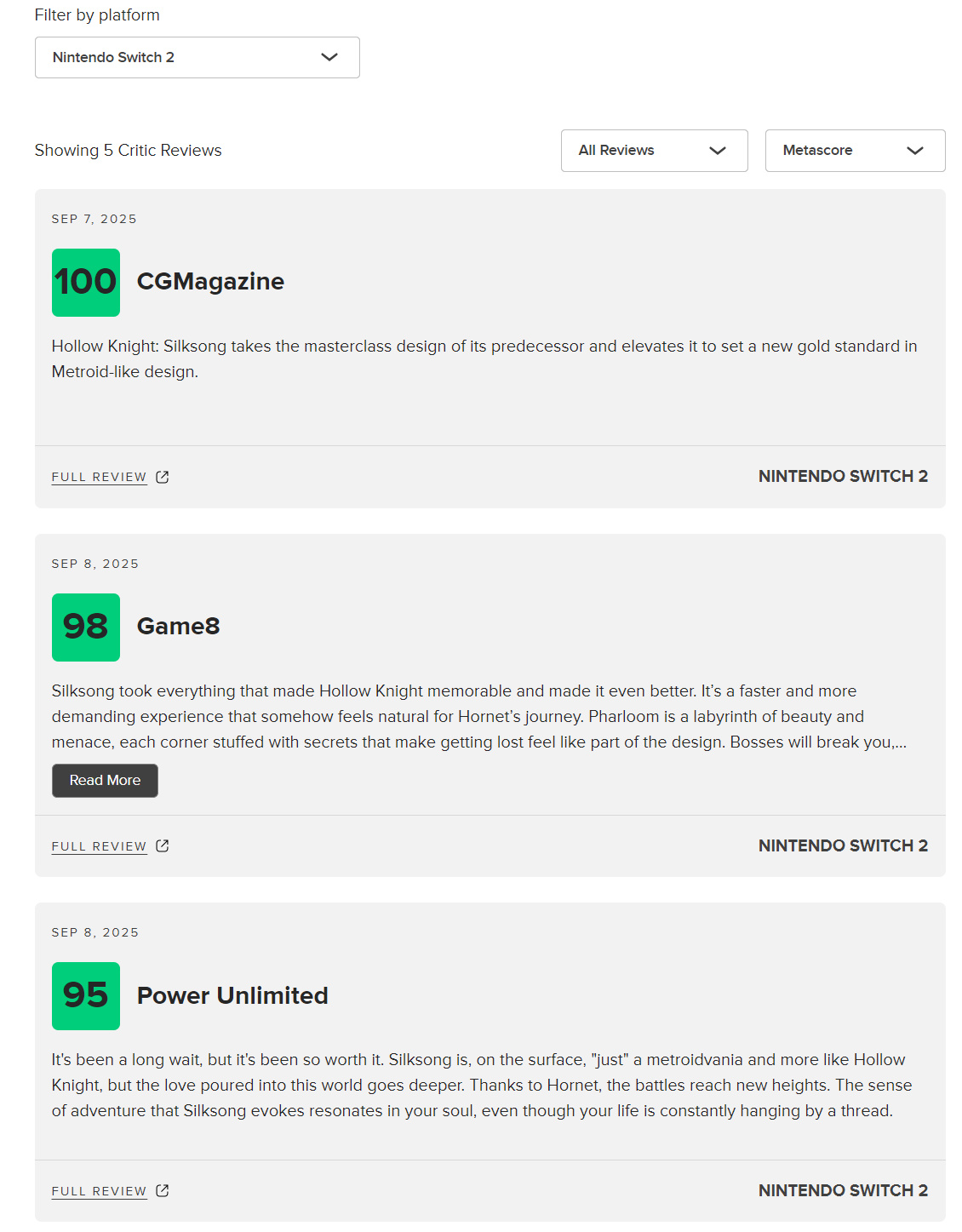Open FULL REVIEW link for Game8
The height and width of the screenshot is (1232, 962).
(x=100, y=846)
